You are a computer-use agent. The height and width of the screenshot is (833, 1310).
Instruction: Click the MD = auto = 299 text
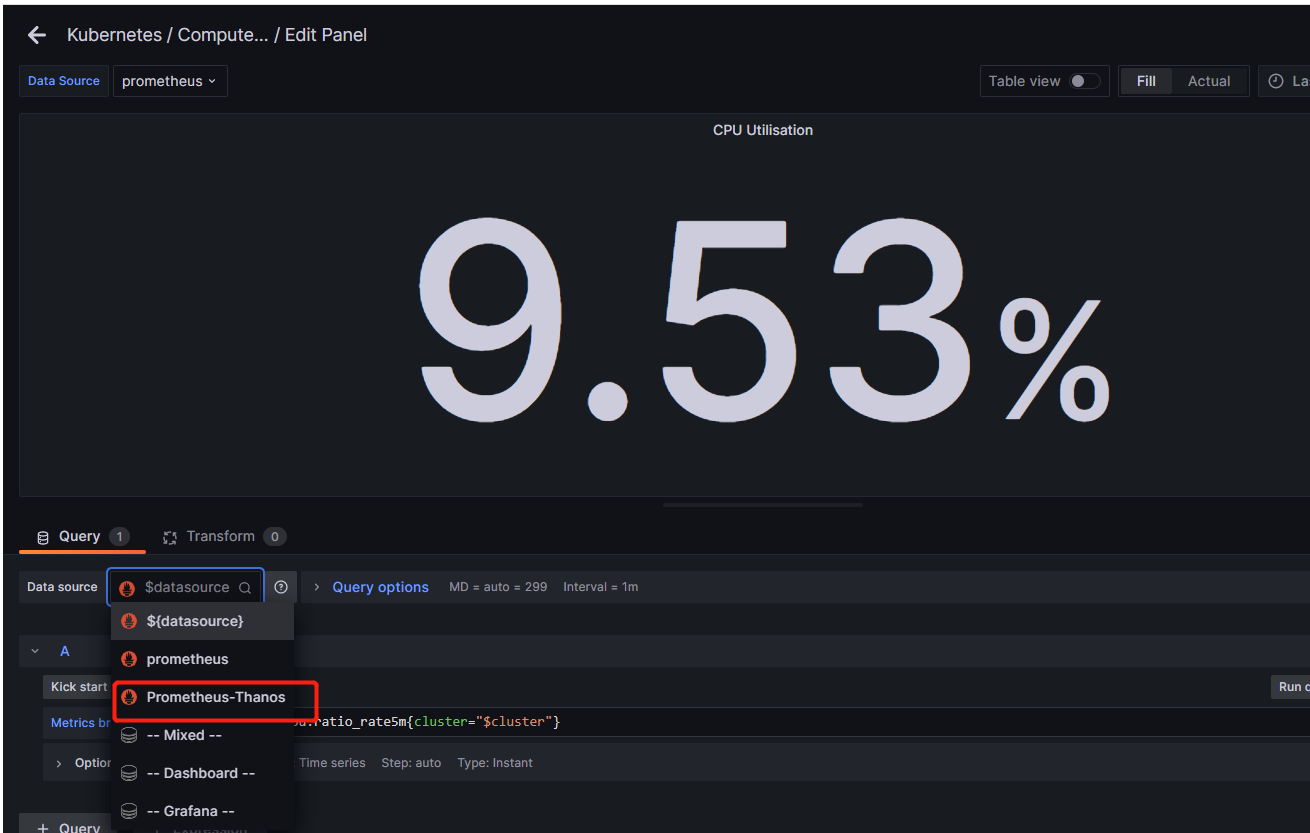(x=498, y=587)
